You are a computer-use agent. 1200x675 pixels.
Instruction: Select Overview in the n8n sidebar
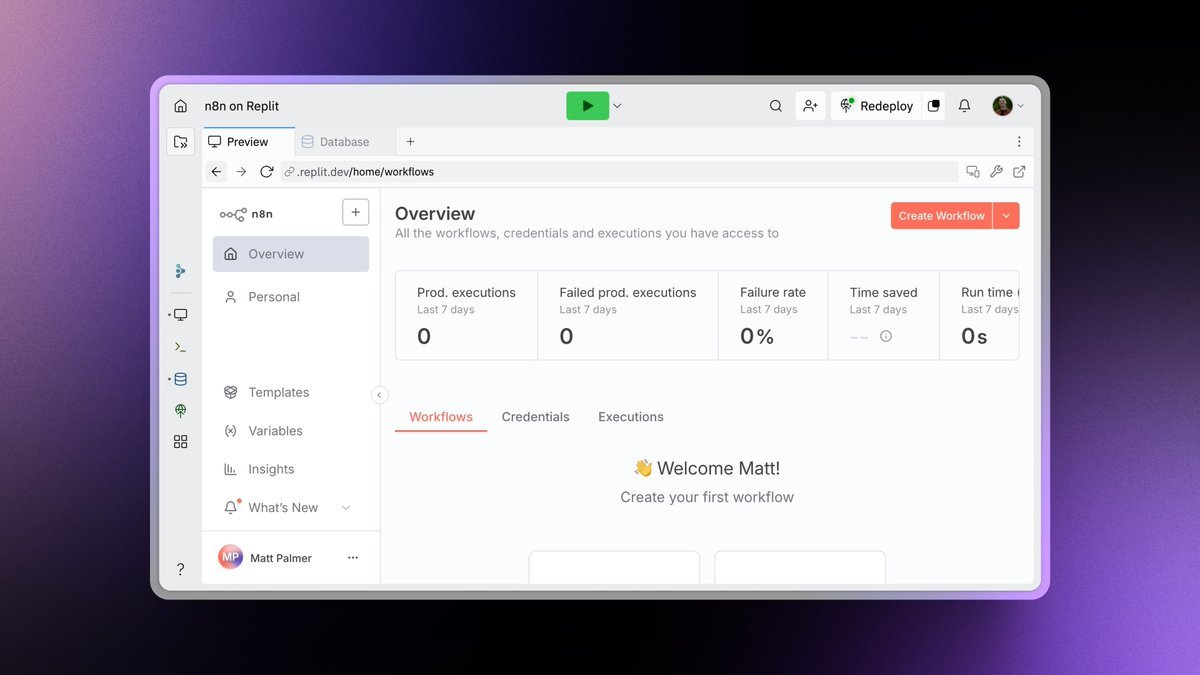291,254
